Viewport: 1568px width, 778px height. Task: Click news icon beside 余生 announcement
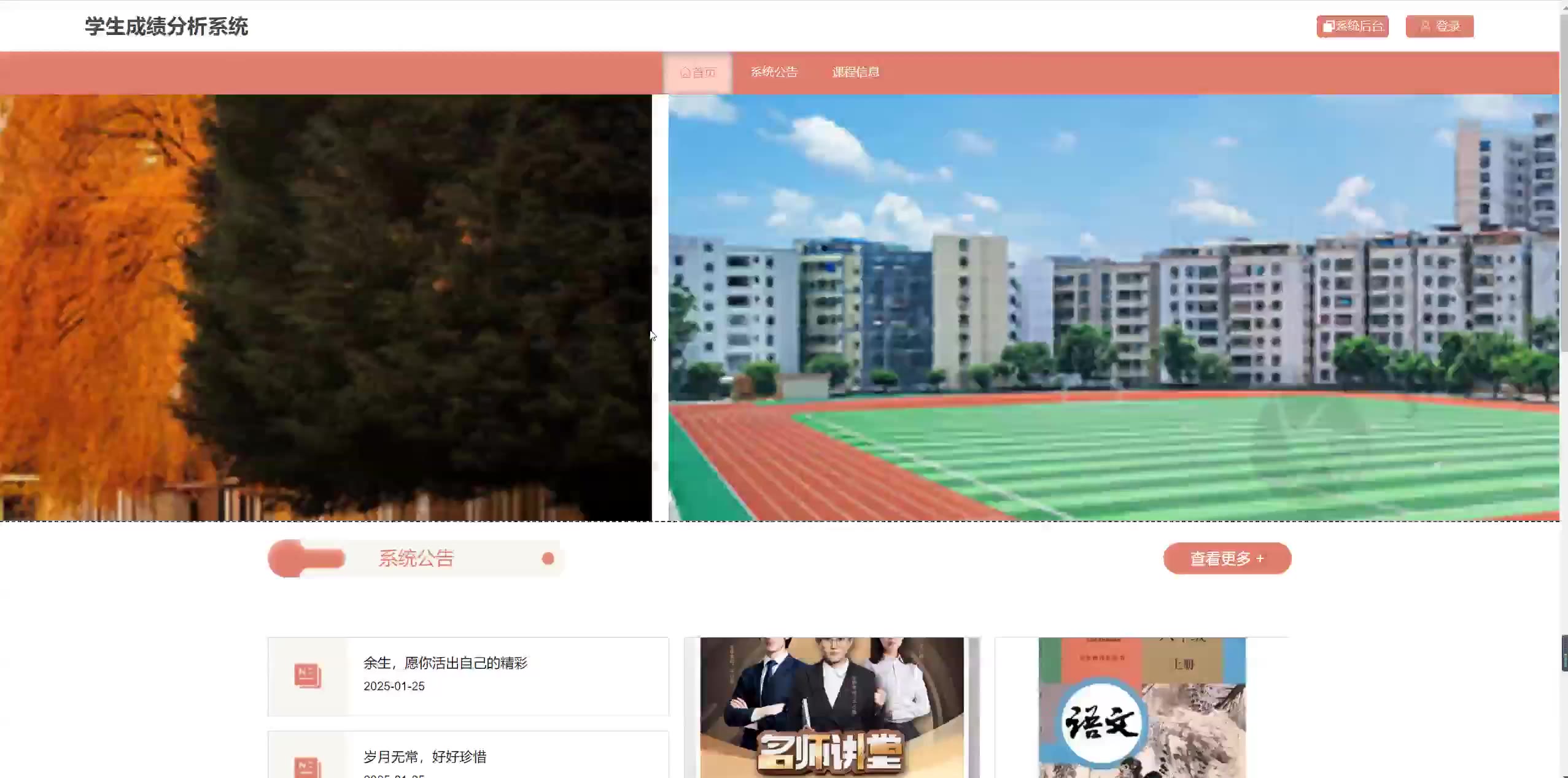point(308,676)
